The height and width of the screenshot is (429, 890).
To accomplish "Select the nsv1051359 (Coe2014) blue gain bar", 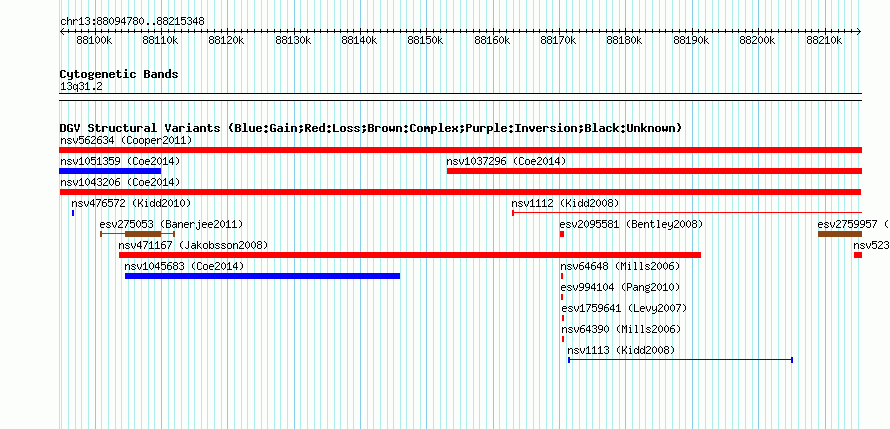I will point(110,171).
